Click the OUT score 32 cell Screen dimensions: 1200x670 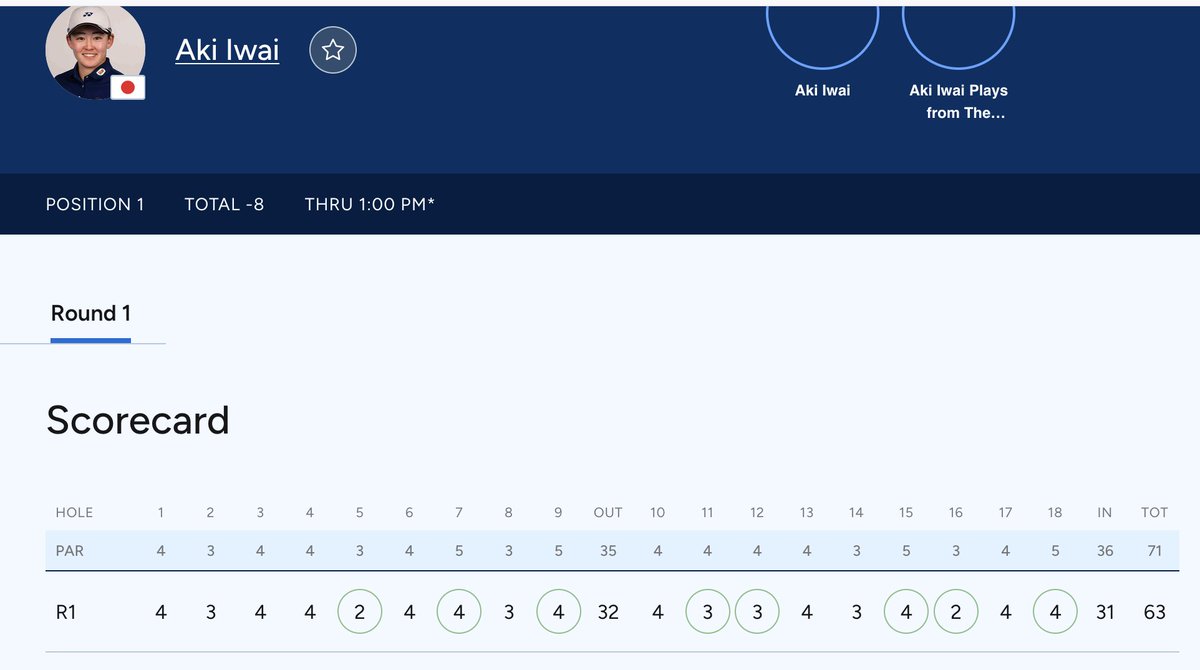point(608,612)
